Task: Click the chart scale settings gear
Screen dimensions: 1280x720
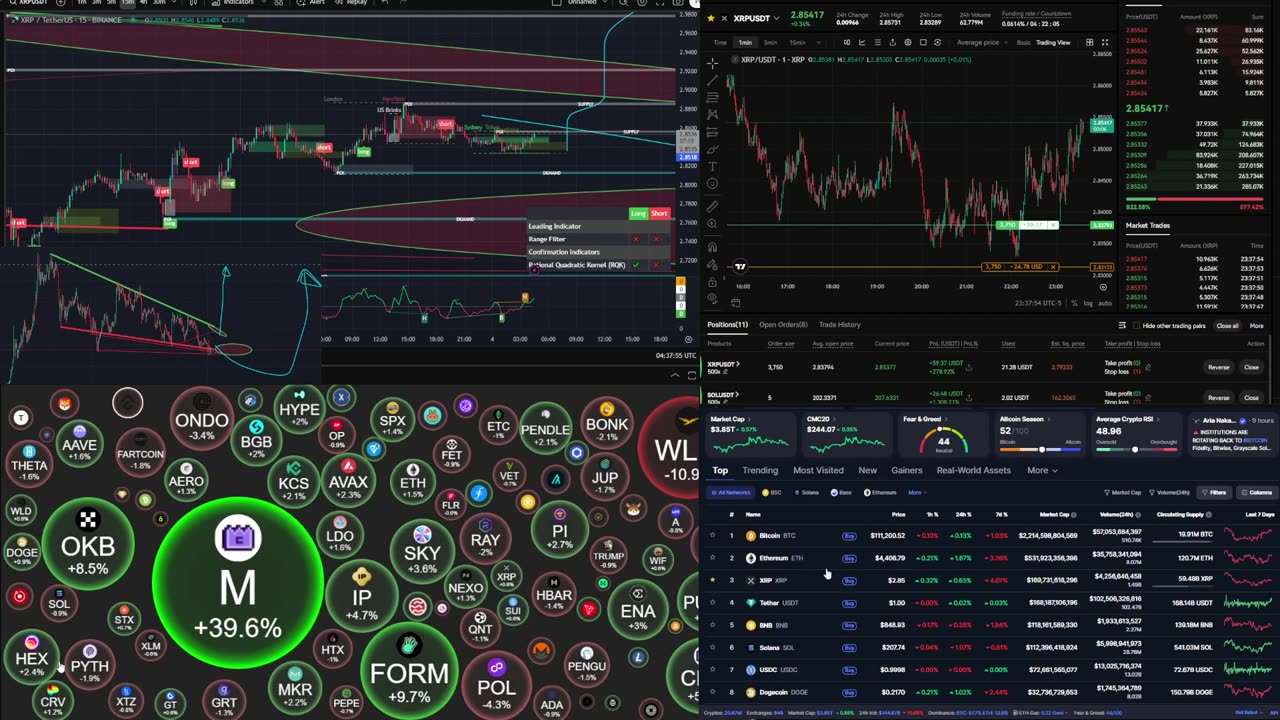Action: coord(1103,288)
